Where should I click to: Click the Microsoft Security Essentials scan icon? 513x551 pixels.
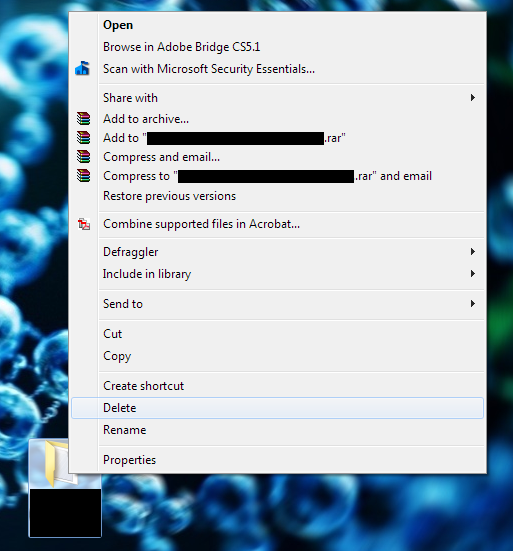click(x=83, y=69)
